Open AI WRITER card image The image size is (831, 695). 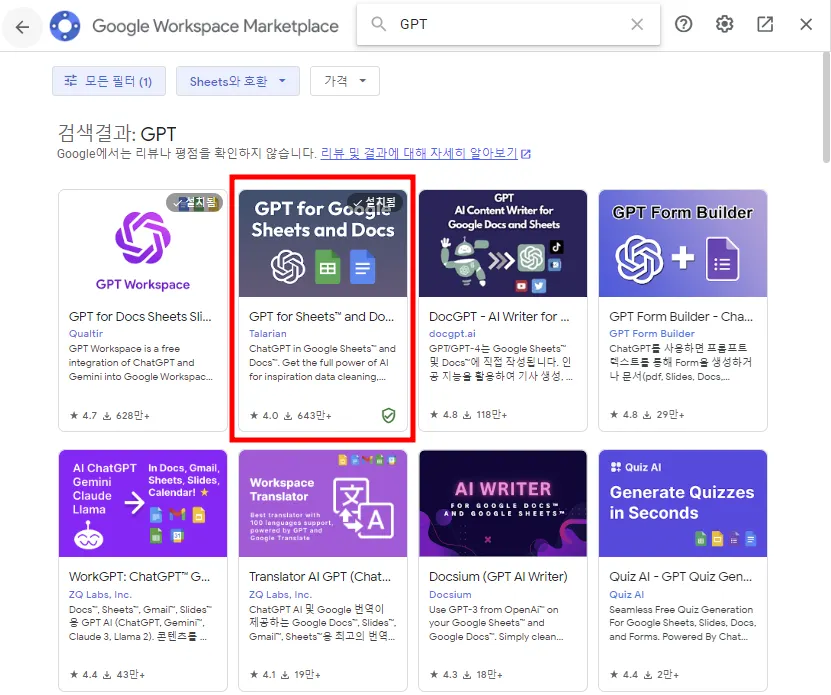click(x=502, y=504)
